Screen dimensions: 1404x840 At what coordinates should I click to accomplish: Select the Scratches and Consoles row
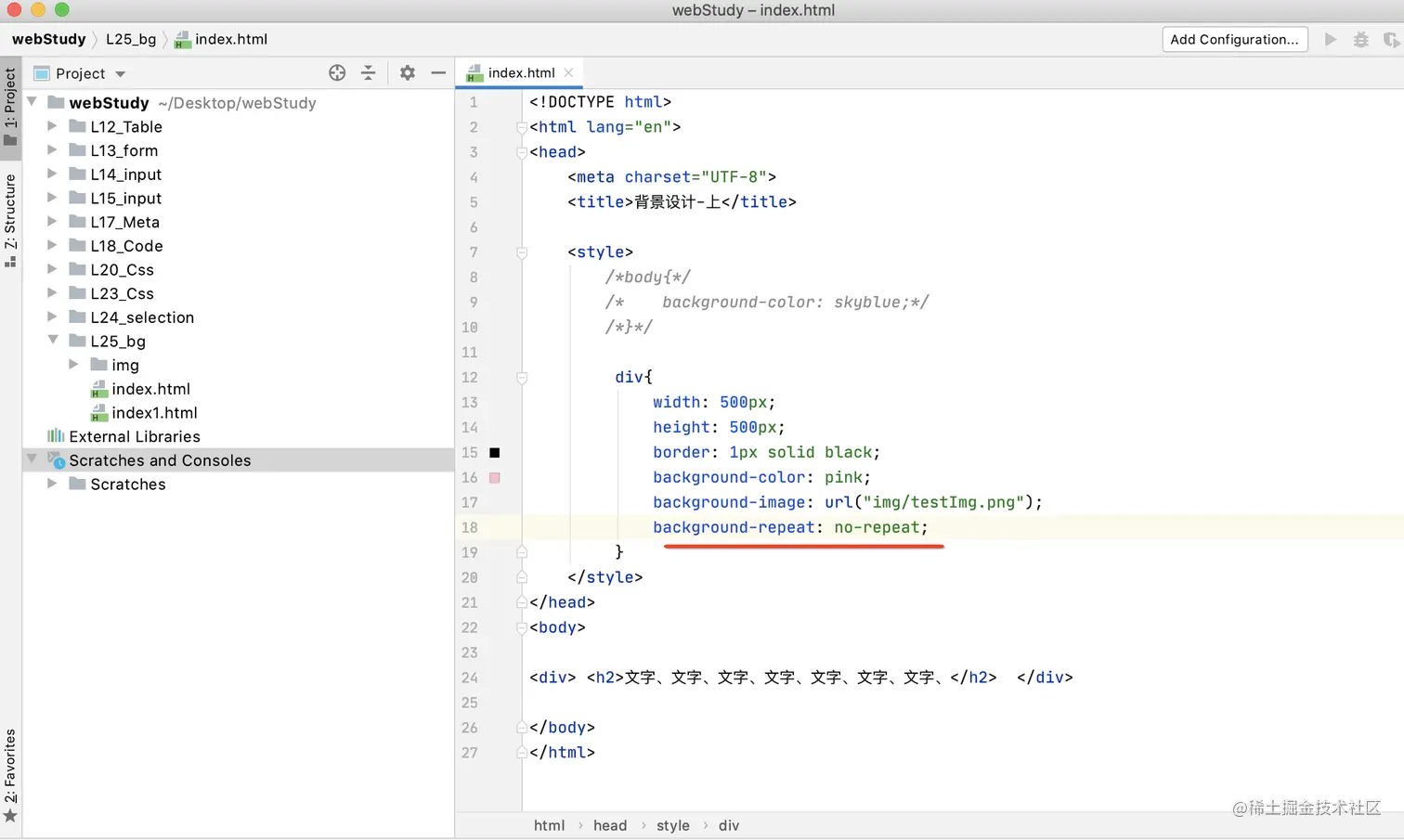click(238, 460)
